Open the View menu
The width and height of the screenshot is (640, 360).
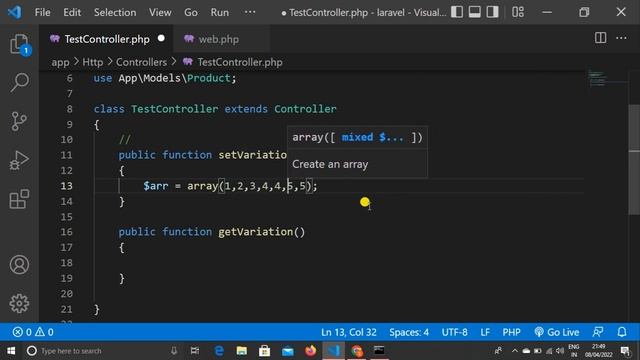click(x=160, y=12)
